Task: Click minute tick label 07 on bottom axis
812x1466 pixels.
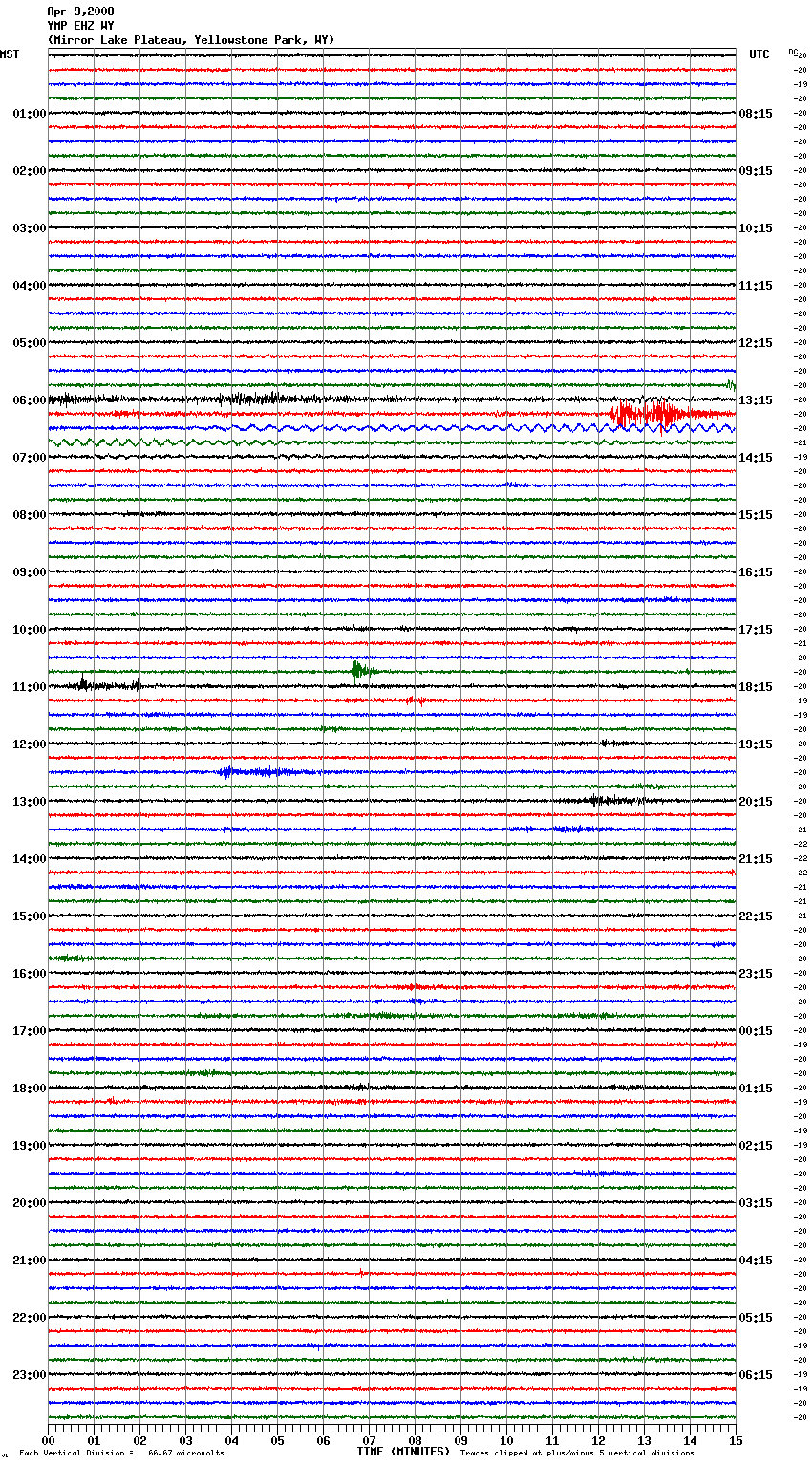Action: (x=369, y=1440)
